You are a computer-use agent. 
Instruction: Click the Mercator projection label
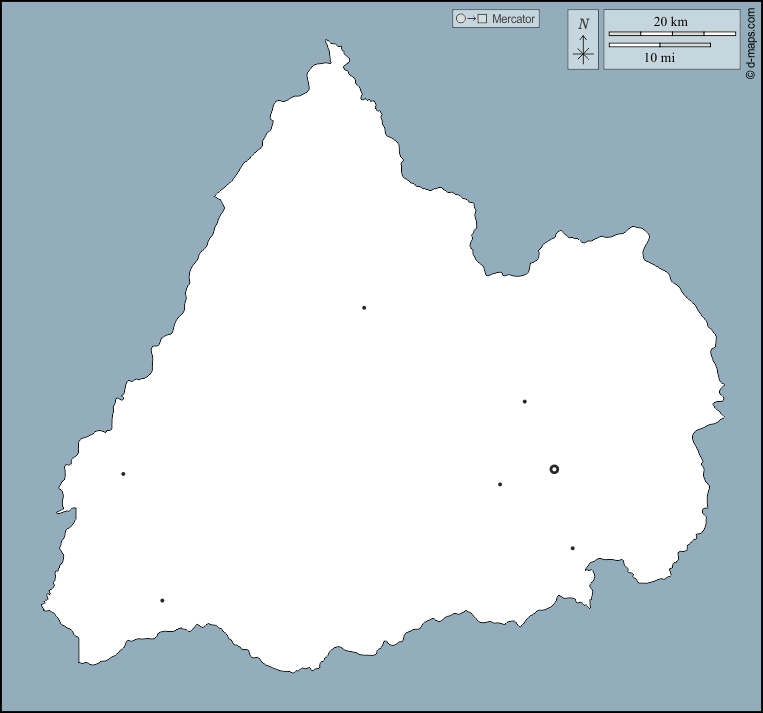[x=514, y=19]
